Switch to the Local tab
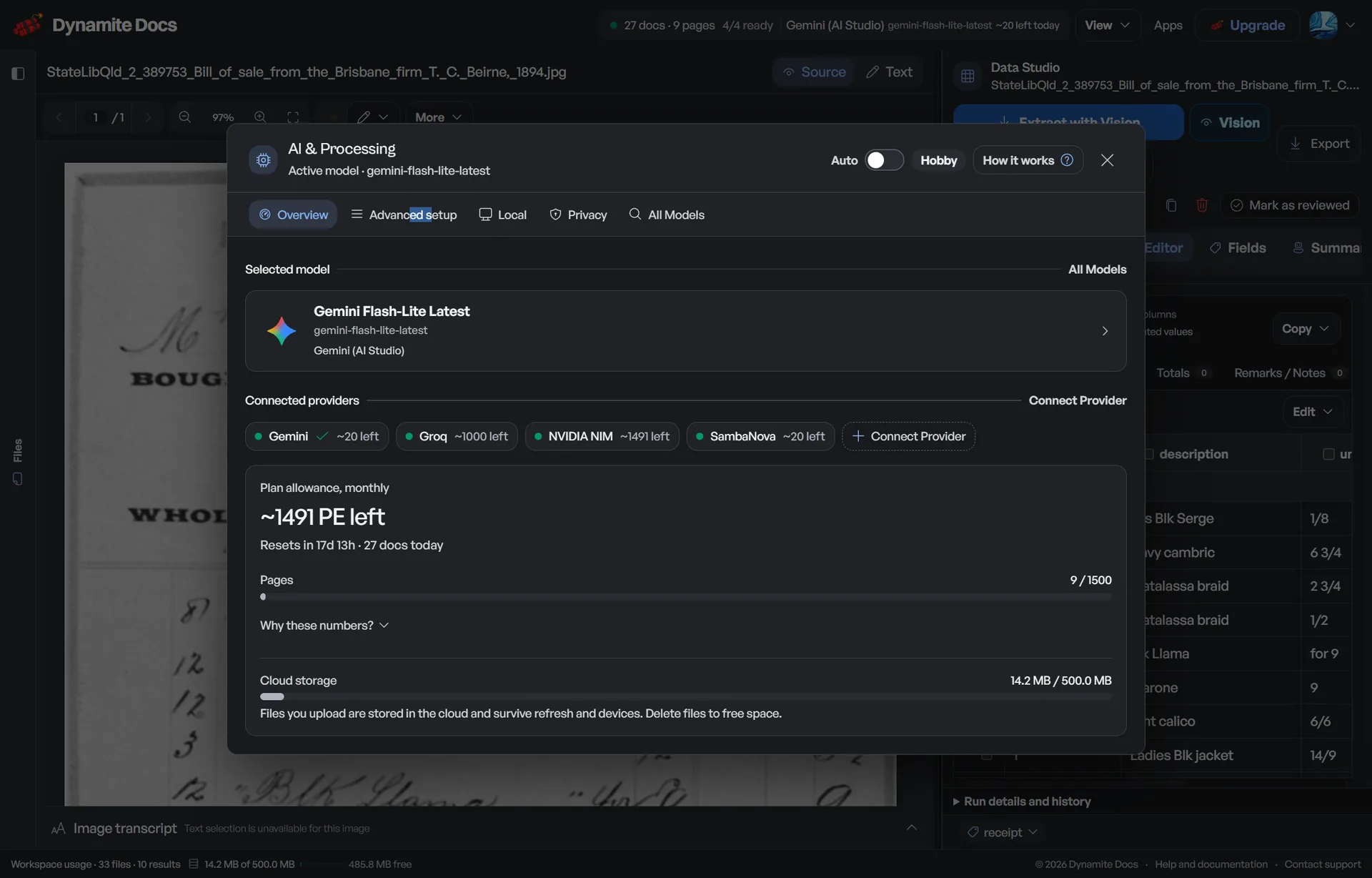 (502, 214)
